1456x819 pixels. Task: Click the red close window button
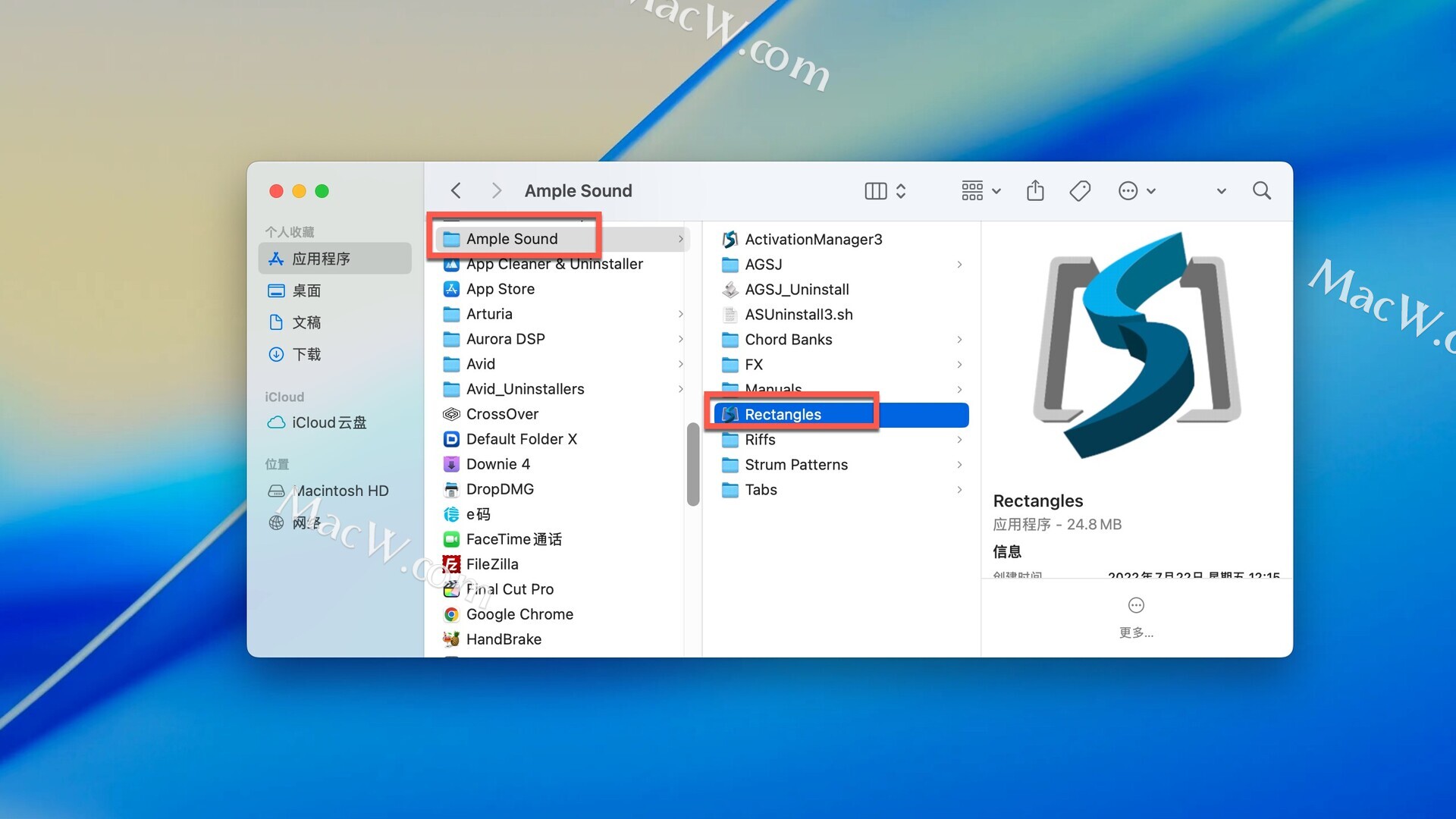click(277, 191)
